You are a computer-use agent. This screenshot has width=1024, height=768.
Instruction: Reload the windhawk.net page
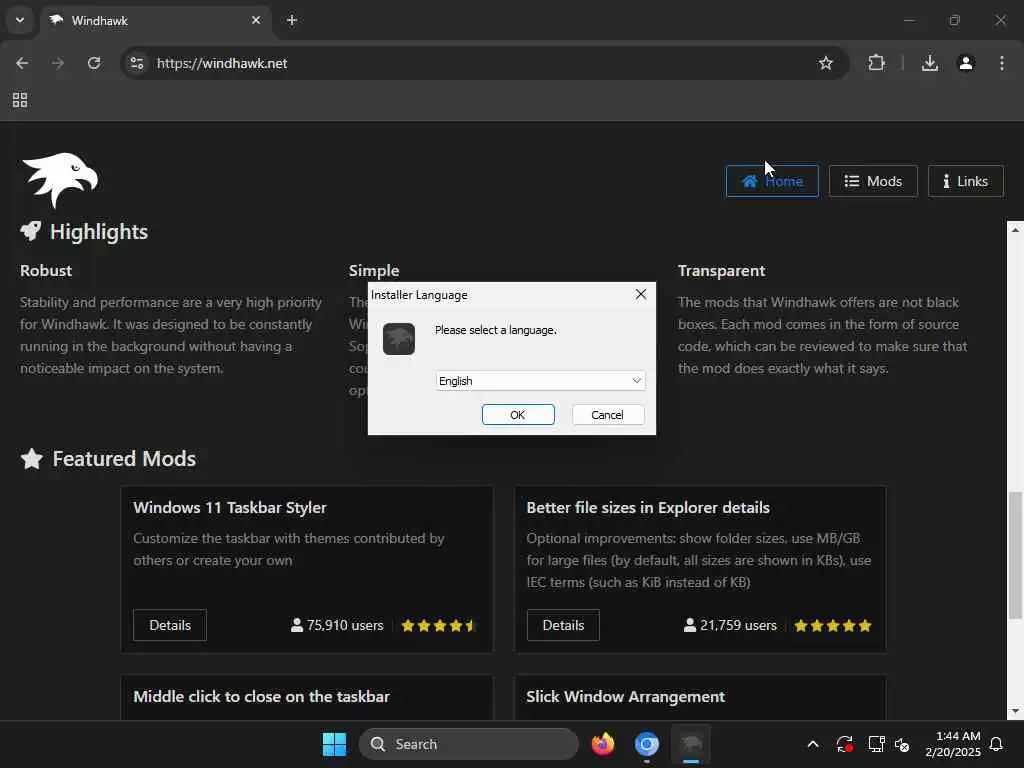(94, 63)
